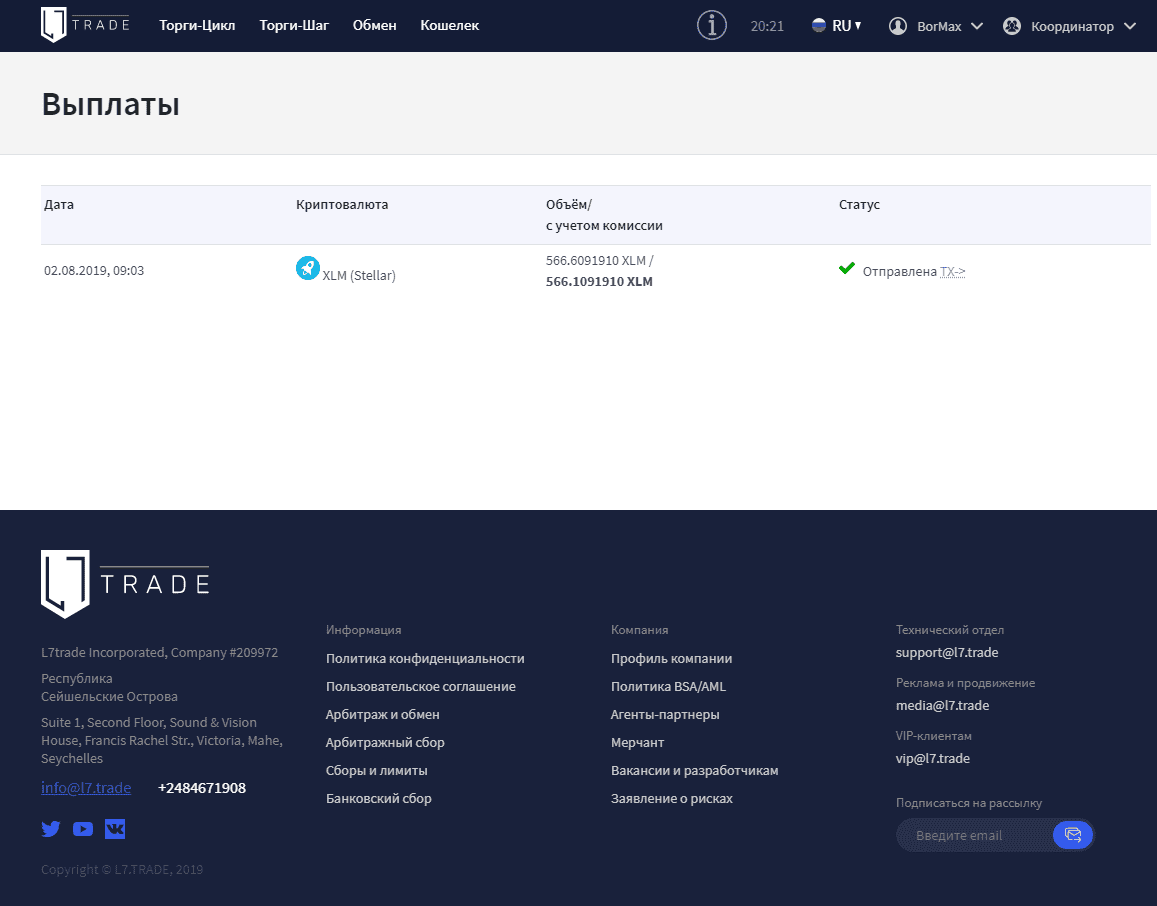
Task: Open Сборы и лимиты link
Action: tap(376, 770)
